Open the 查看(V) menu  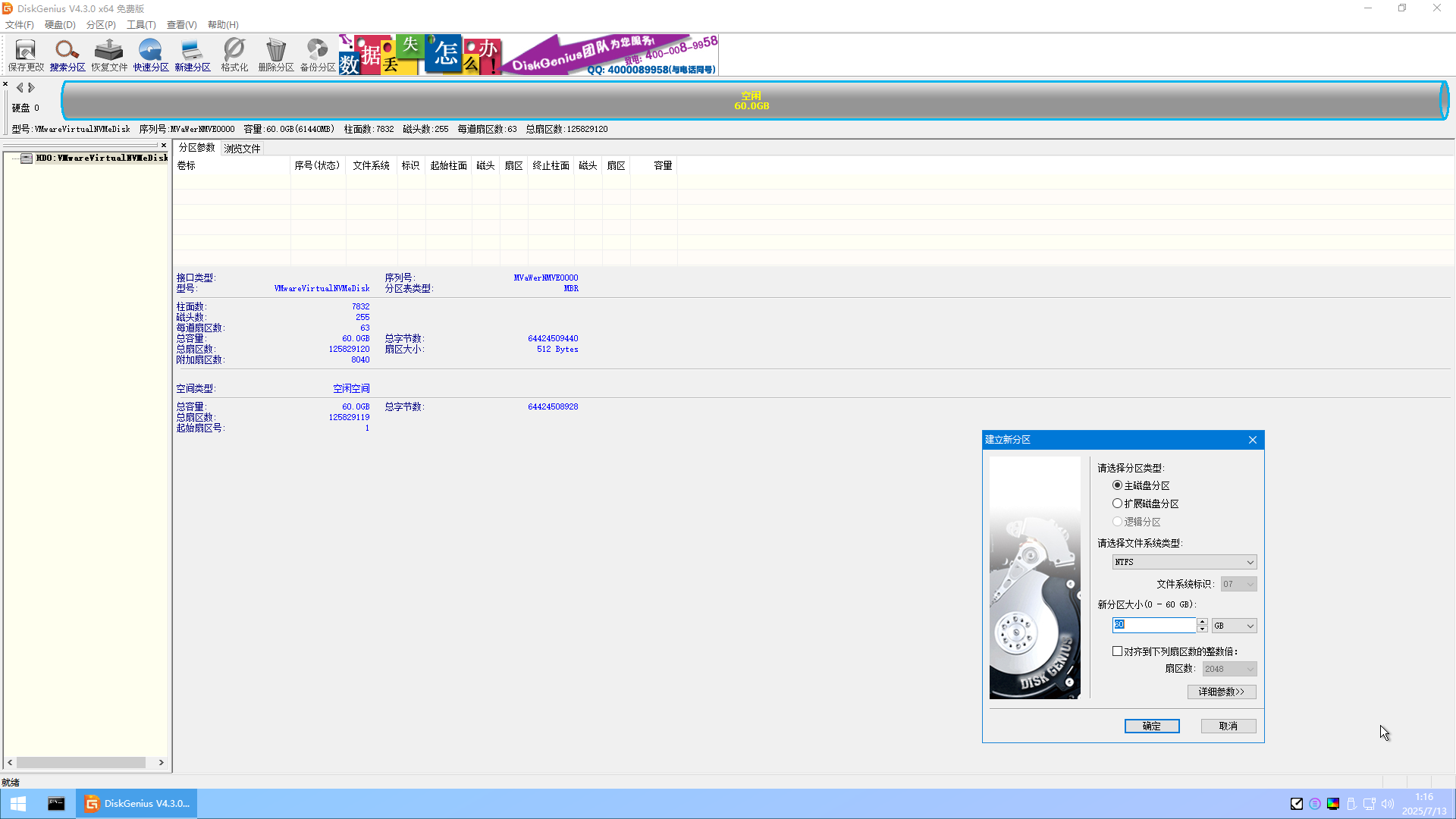[x=182, y=25]
